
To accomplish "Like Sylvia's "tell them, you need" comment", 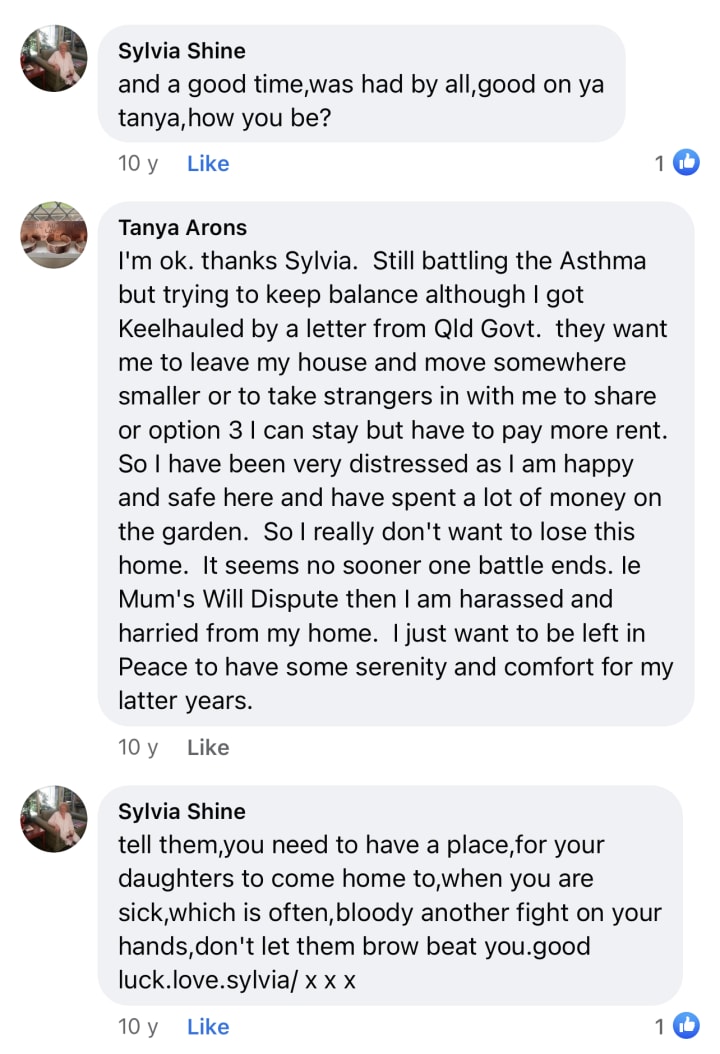I will coord(208,1027).
